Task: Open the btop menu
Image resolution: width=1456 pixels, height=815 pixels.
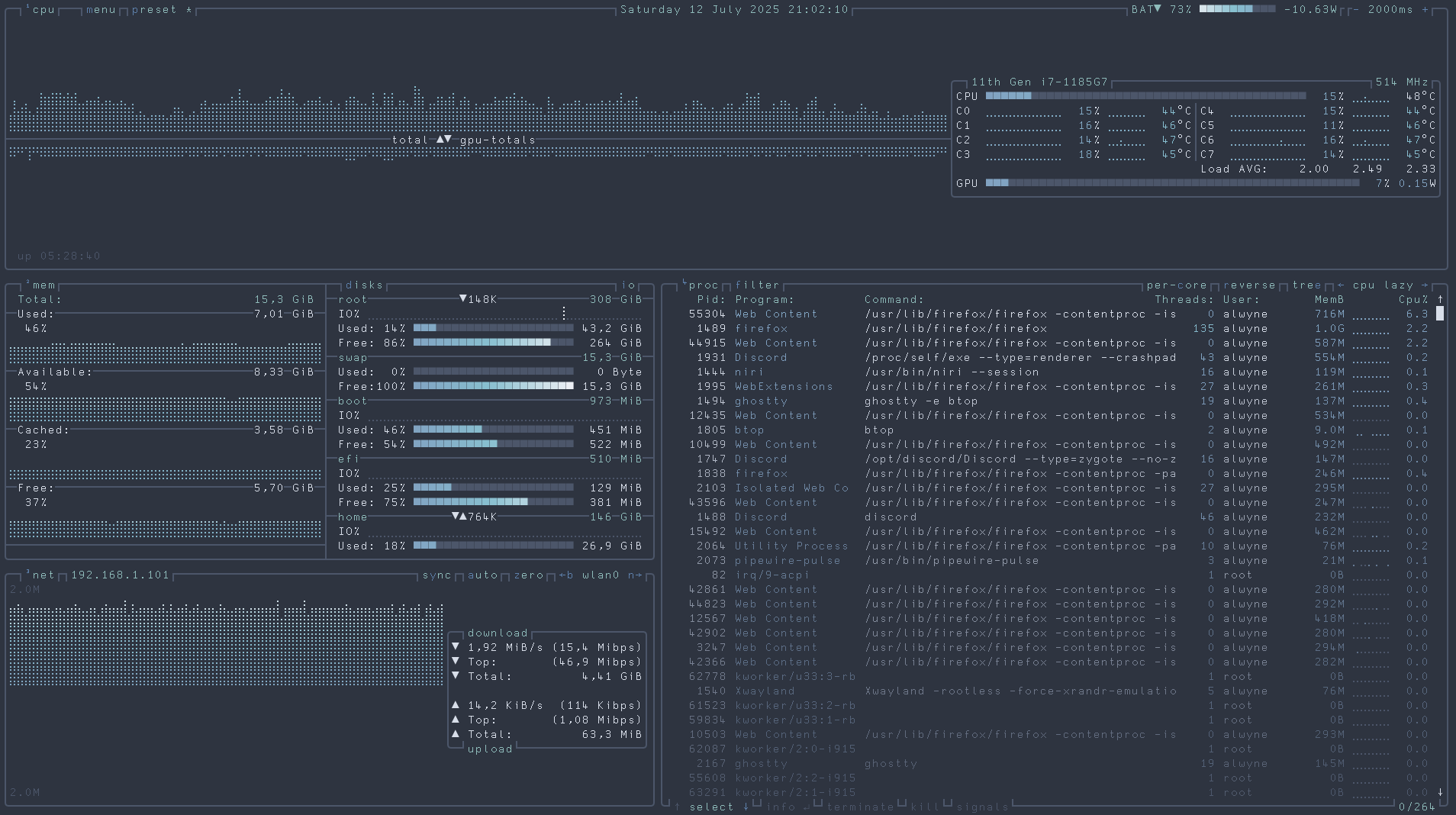Action: (101, 10)
